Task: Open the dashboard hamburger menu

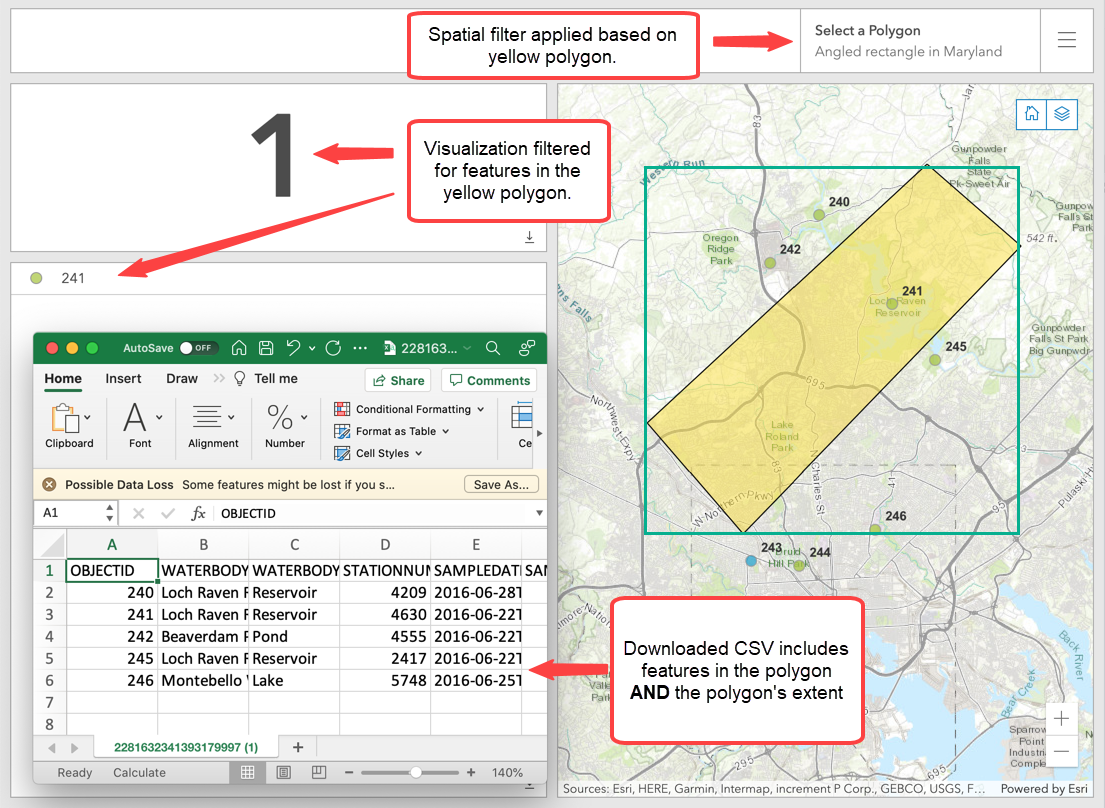Action: (1066, 40)
